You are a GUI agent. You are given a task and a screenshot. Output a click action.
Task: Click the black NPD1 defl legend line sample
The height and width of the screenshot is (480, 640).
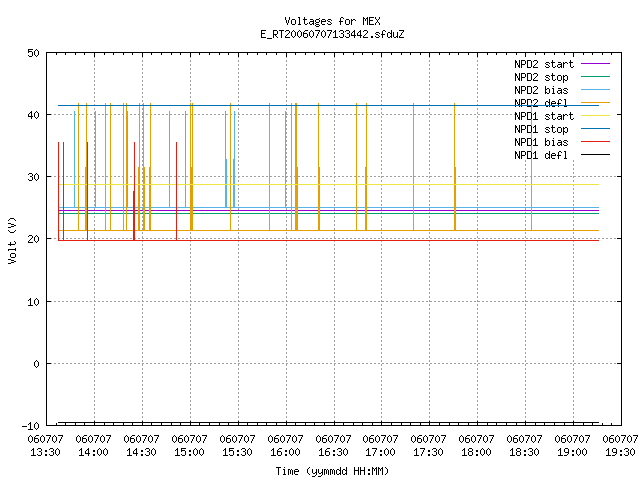tap(595, 155)
